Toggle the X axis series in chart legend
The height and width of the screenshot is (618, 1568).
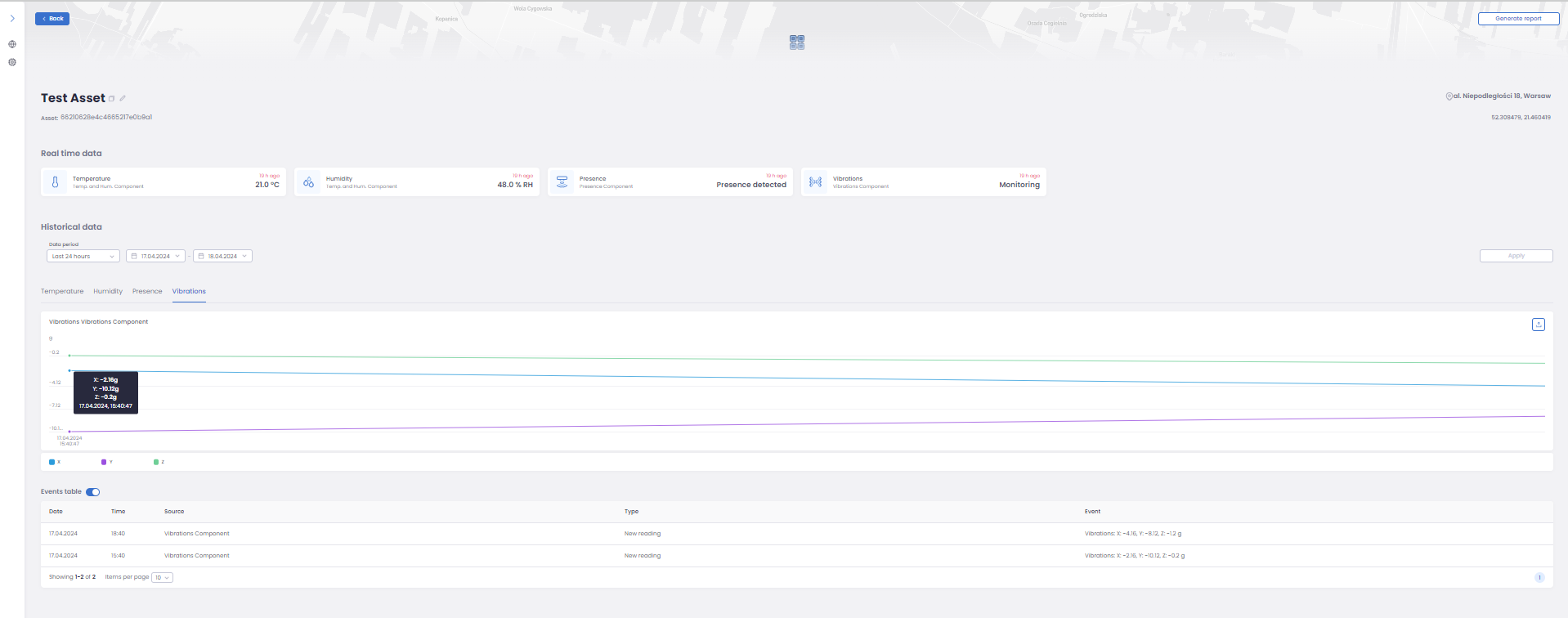[x=54, y=462]
